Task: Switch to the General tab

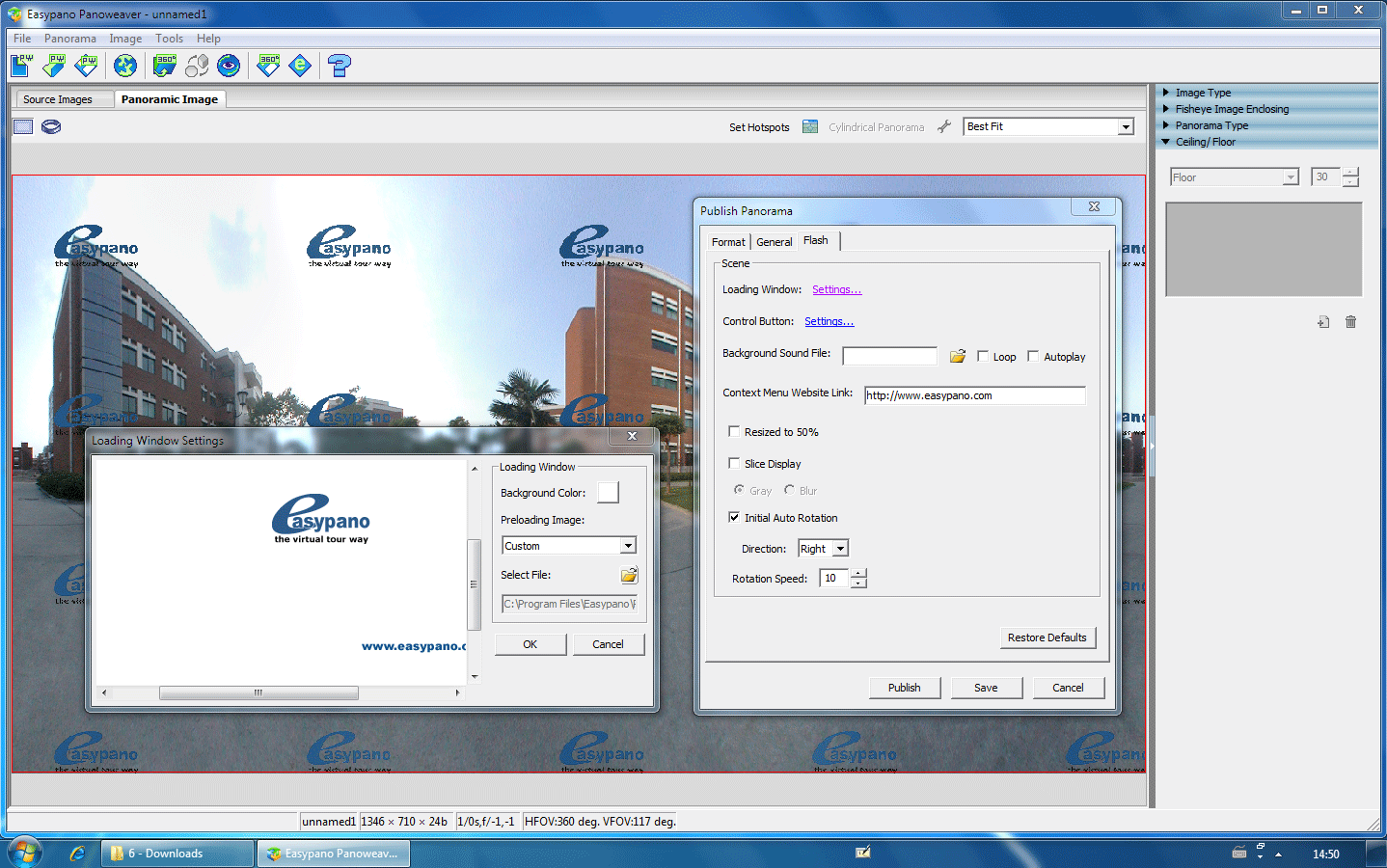Action: click(x=775, y=242)
